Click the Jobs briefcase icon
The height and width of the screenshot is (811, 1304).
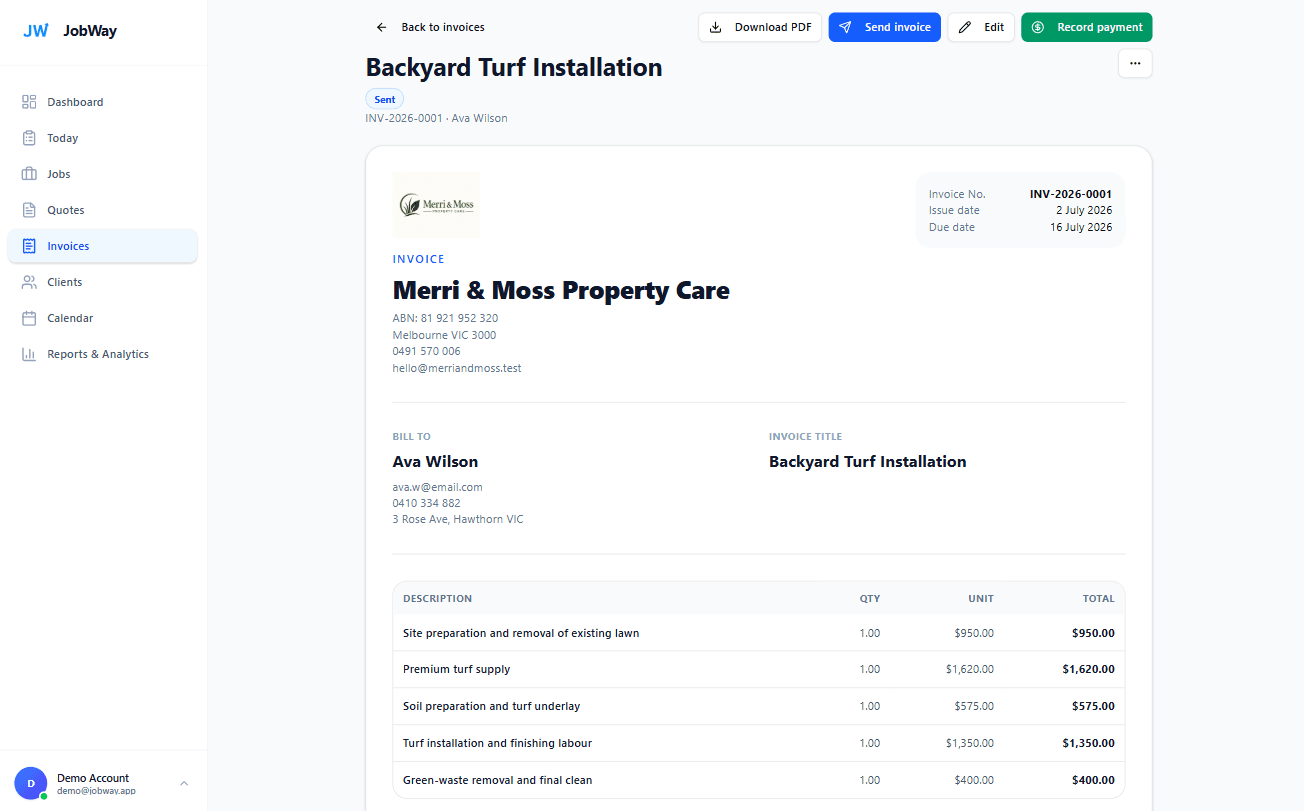(x=29, y=174)
